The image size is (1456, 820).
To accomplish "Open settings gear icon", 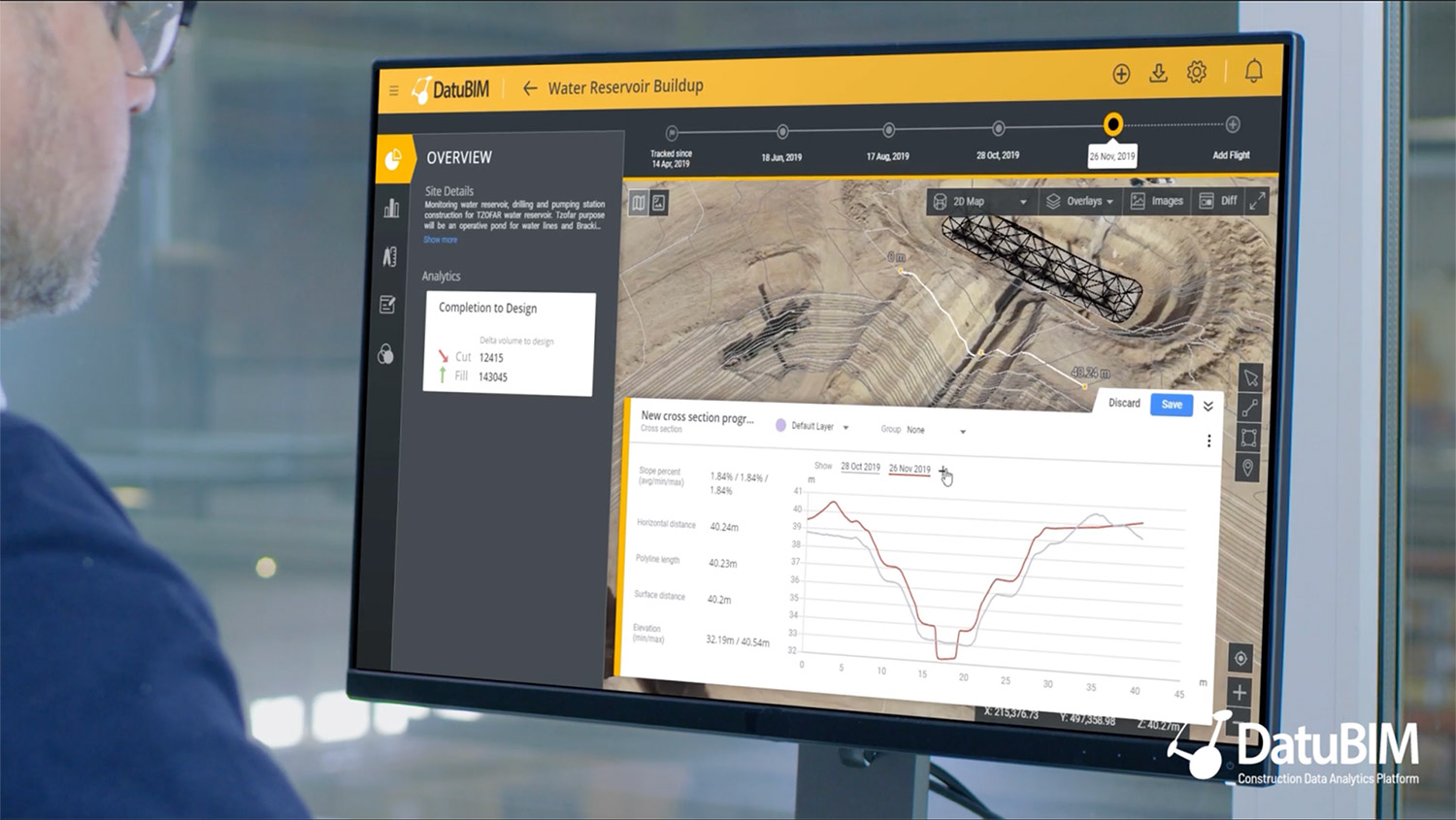I will tap(1197, 72).
